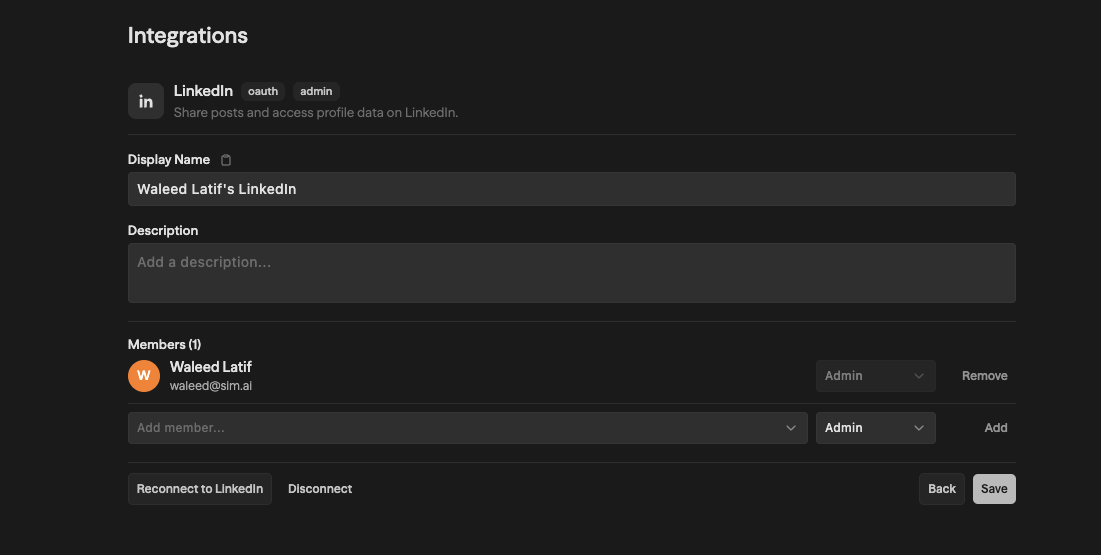Click Waleed Latif's orange avatar
1101x555 pixels.
[x=144, y=376]
